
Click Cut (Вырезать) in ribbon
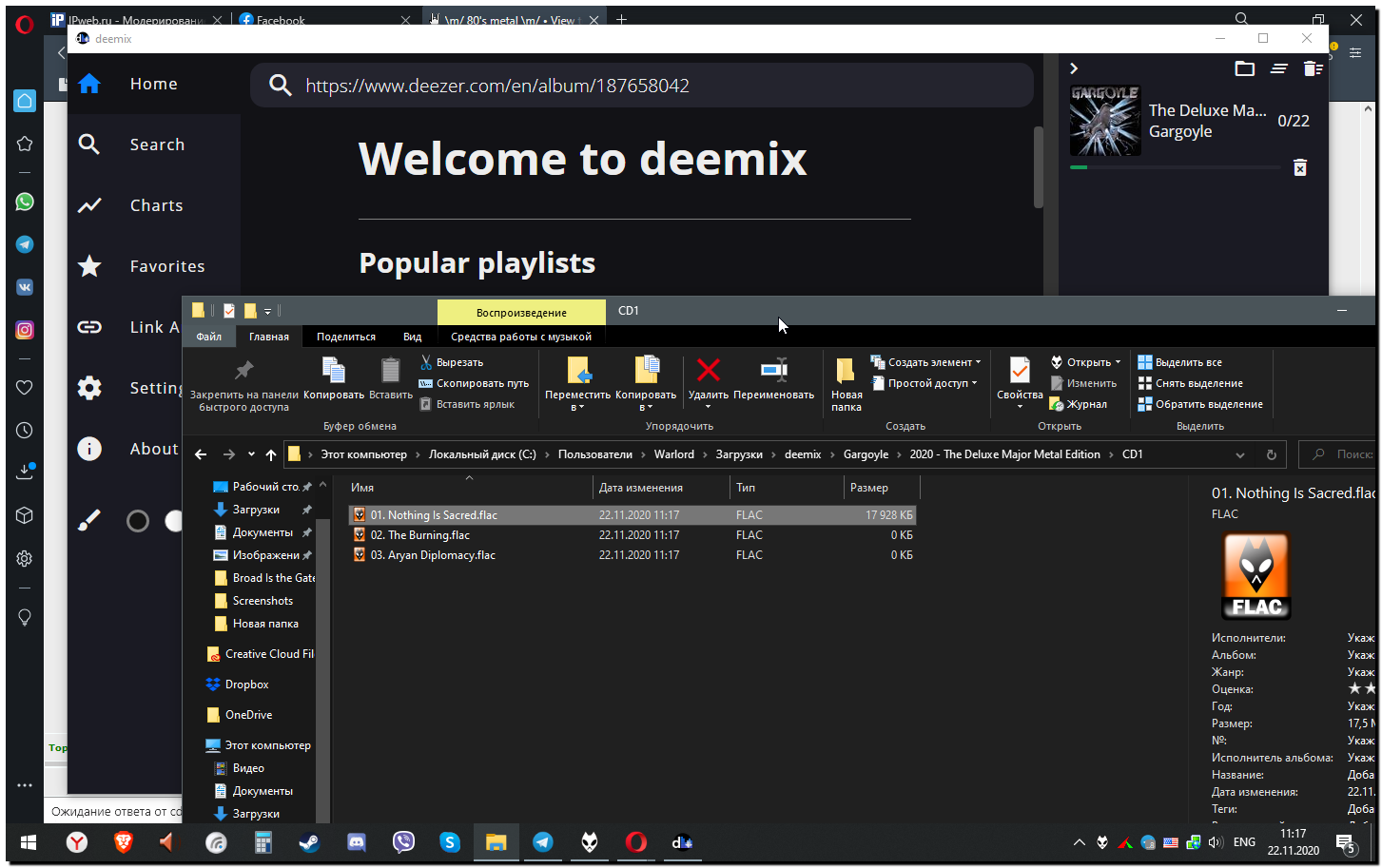click(x=451, y=362)
